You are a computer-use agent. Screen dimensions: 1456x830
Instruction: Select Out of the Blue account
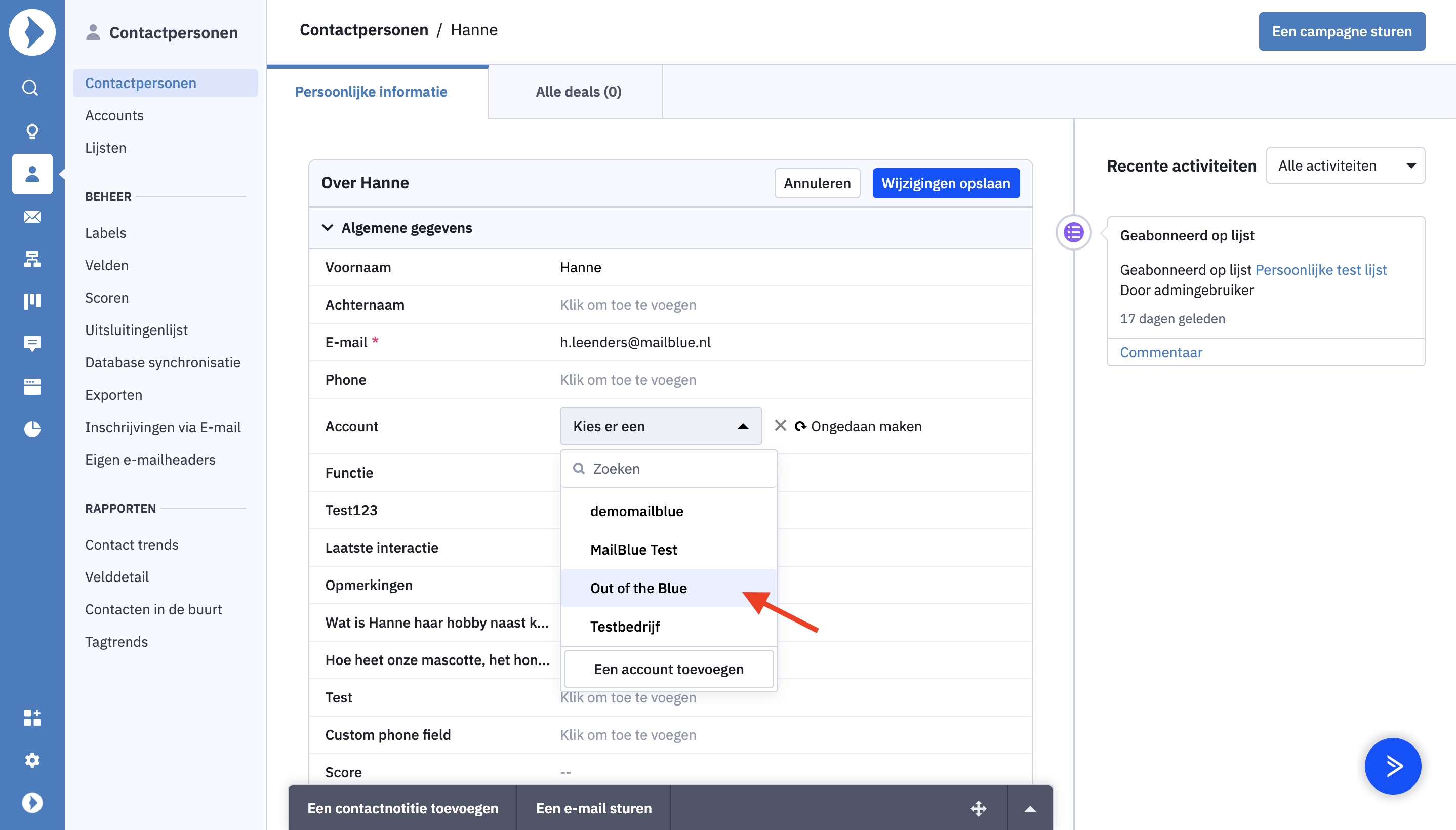click(x=669, y=588)
